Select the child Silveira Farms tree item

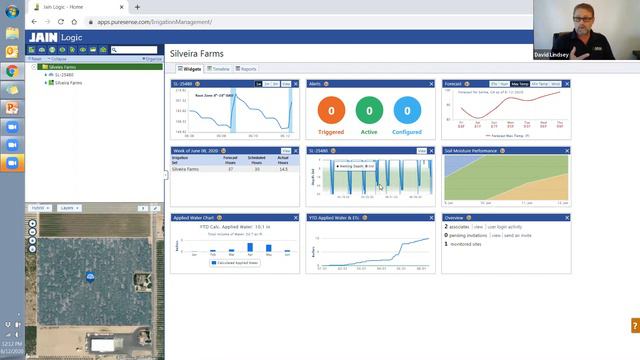pyautogui.click(x=69, y=82)
